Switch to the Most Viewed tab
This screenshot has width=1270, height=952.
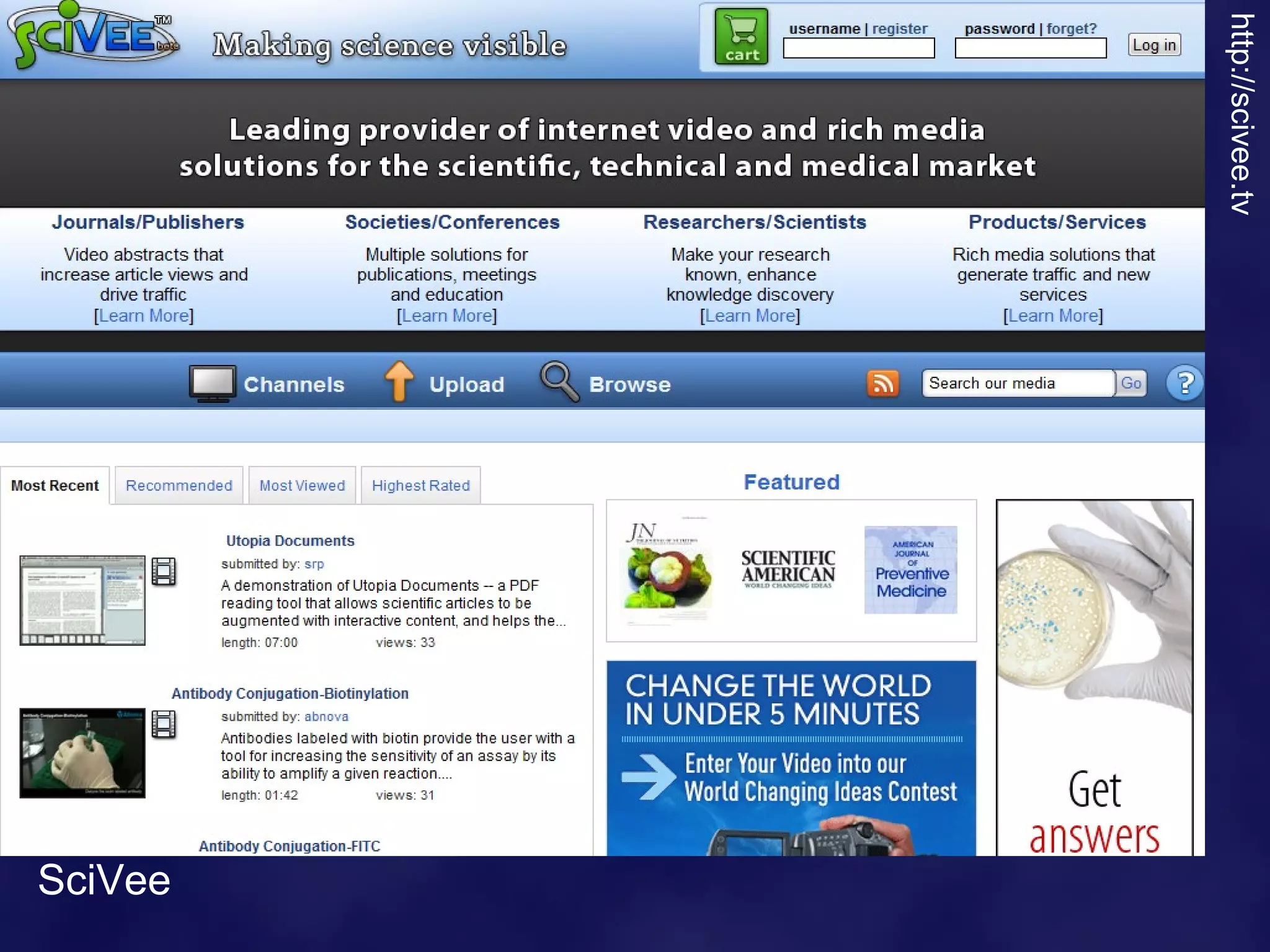click(302, 485)
